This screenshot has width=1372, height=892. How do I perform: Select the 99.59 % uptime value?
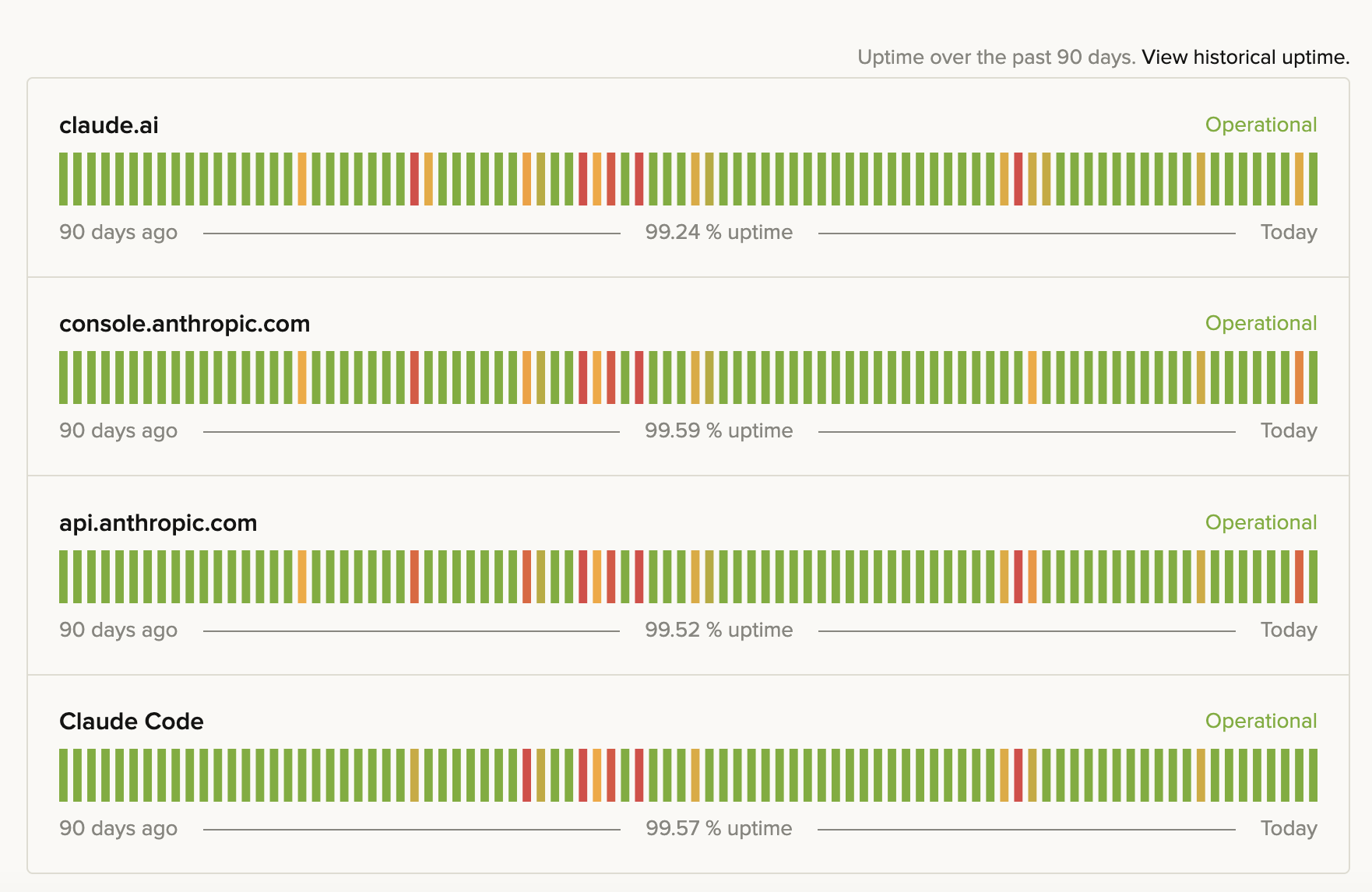(x=719, y=430)
